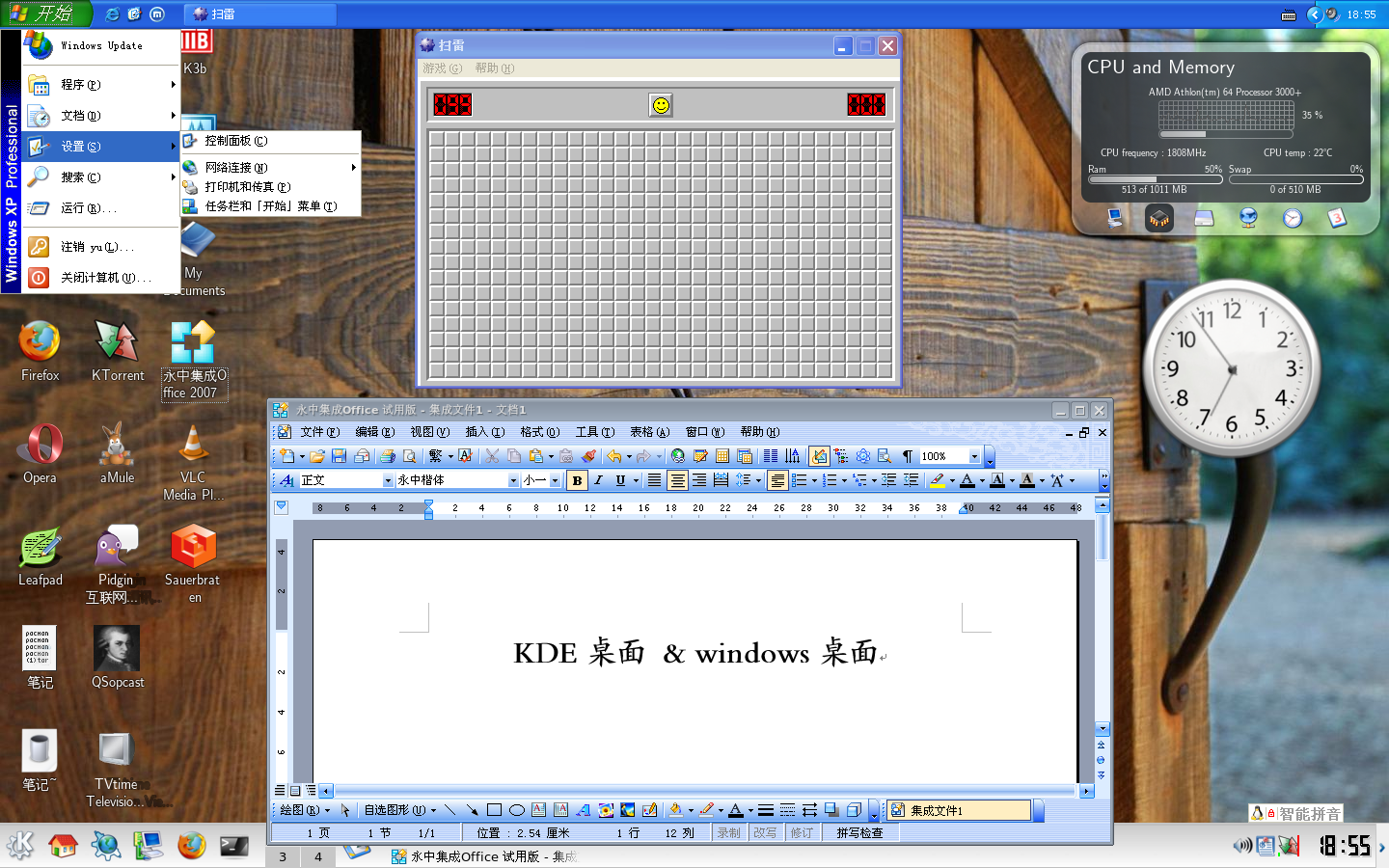
Task: Click the Office vertical scrollbar down arrow
Action: click(x=1103, y=729)
